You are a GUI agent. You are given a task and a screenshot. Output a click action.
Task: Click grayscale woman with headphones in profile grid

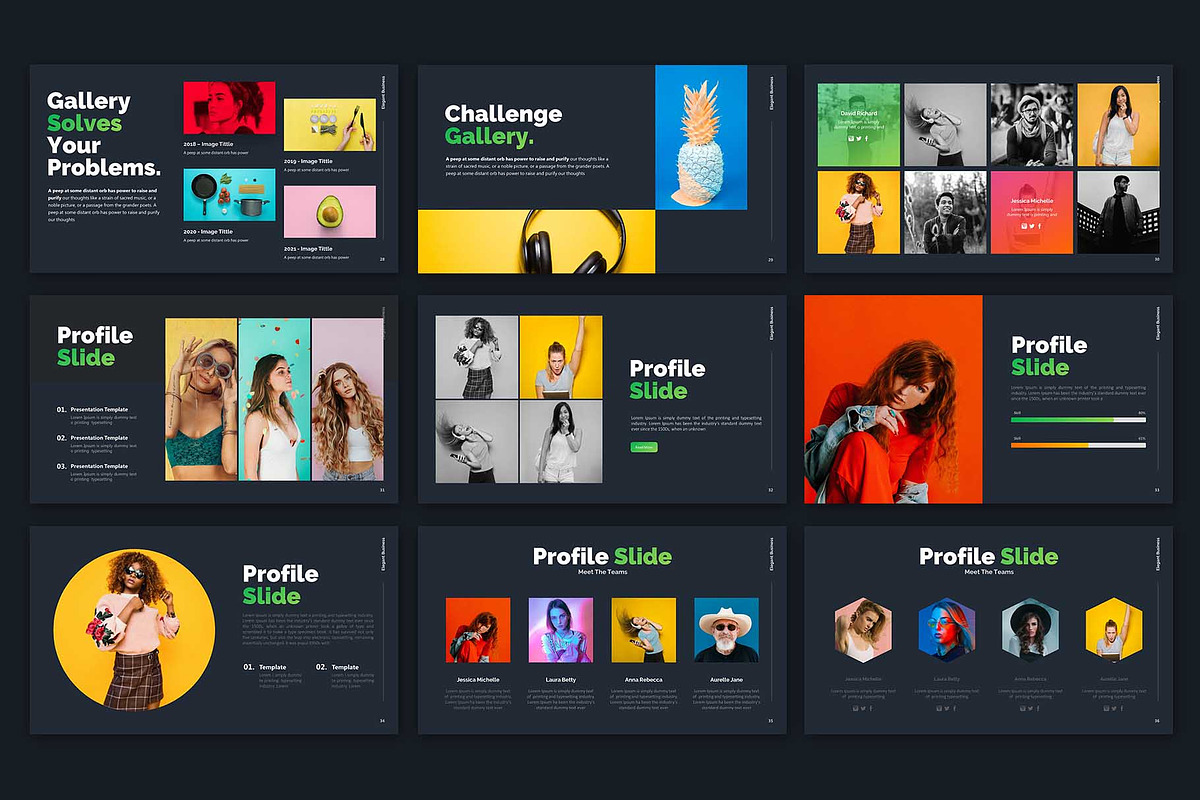[x=476, y=442]
